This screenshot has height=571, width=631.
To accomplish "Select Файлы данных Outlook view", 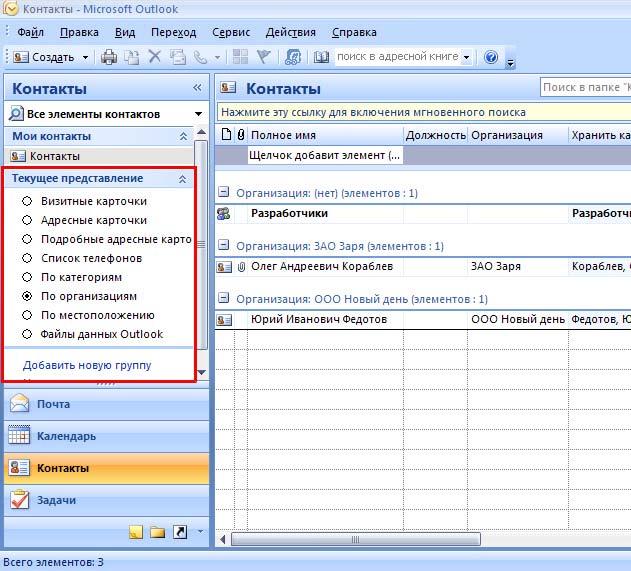I will point(27,334).
